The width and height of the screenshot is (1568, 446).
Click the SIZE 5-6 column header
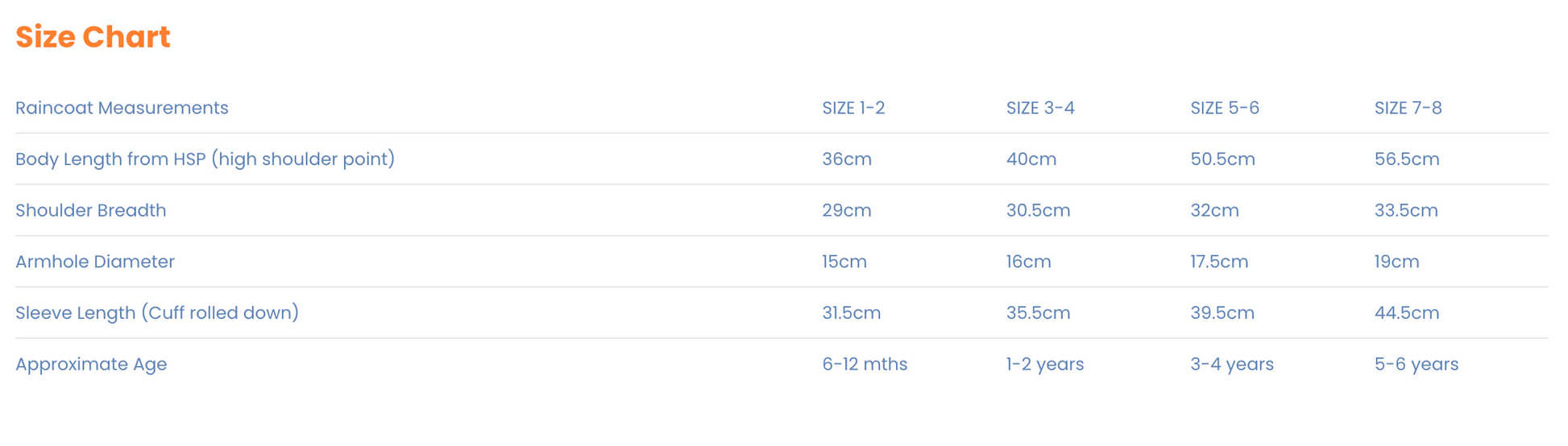click(1224, 108)
